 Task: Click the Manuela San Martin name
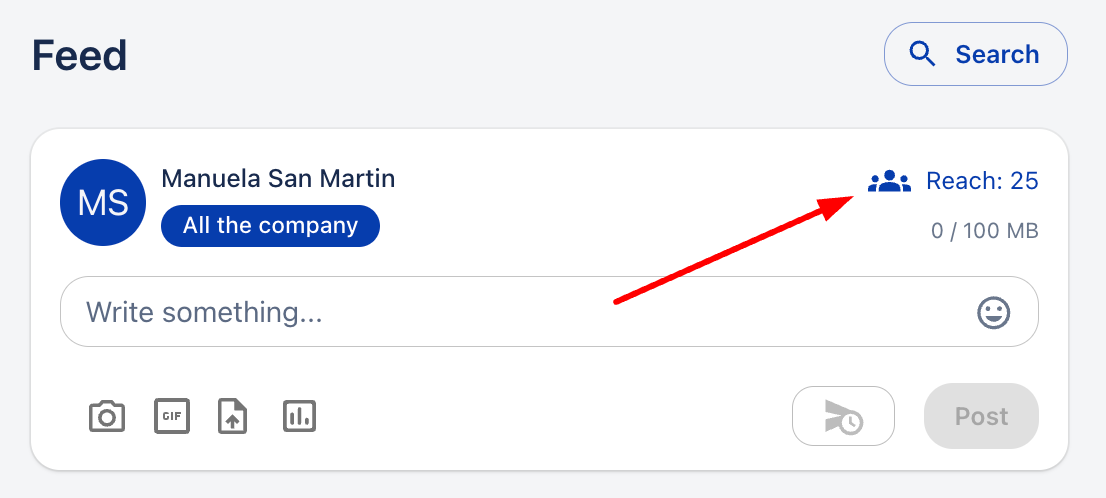pyautogui.click(x=278, y=178)
